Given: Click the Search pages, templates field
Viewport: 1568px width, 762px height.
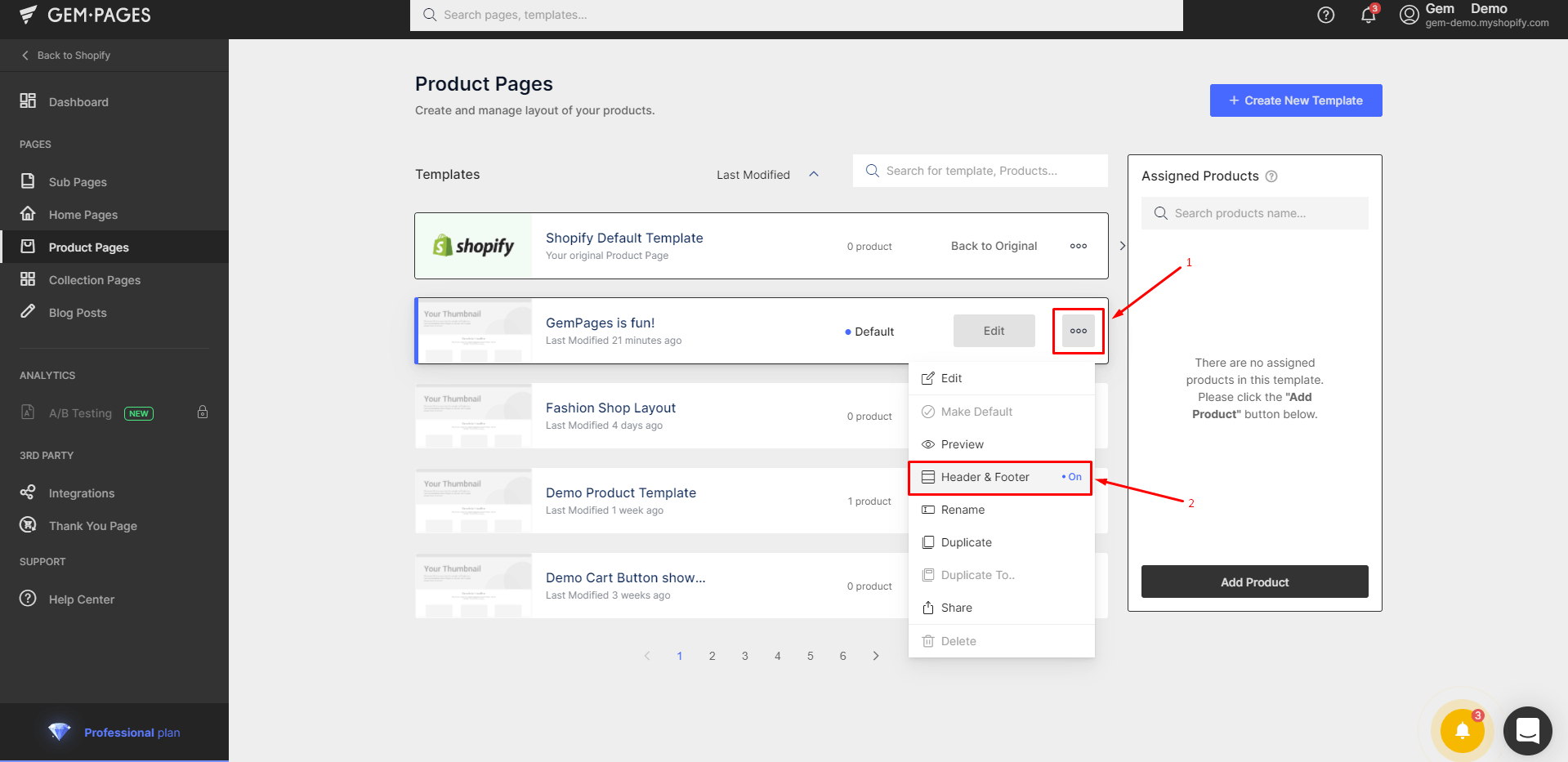Looking at the screenshot, I should coord(797,15).
